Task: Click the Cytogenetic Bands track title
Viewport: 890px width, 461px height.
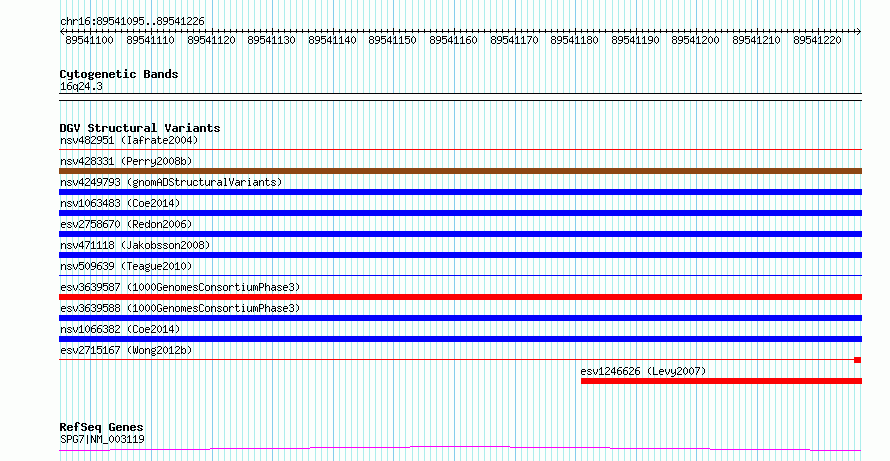Action: 119,74
